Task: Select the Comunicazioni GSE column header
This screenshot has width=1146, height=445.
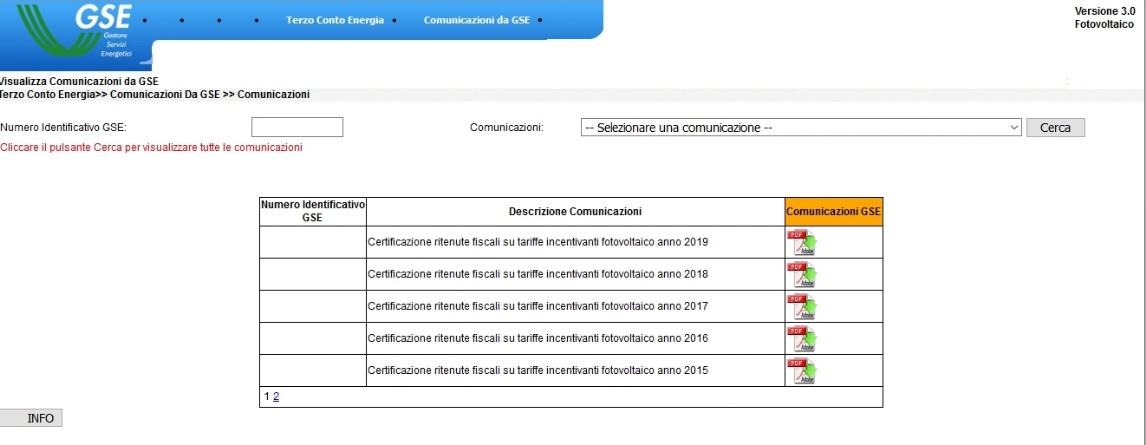Action: pyautogui.click(x=834, y=212)
